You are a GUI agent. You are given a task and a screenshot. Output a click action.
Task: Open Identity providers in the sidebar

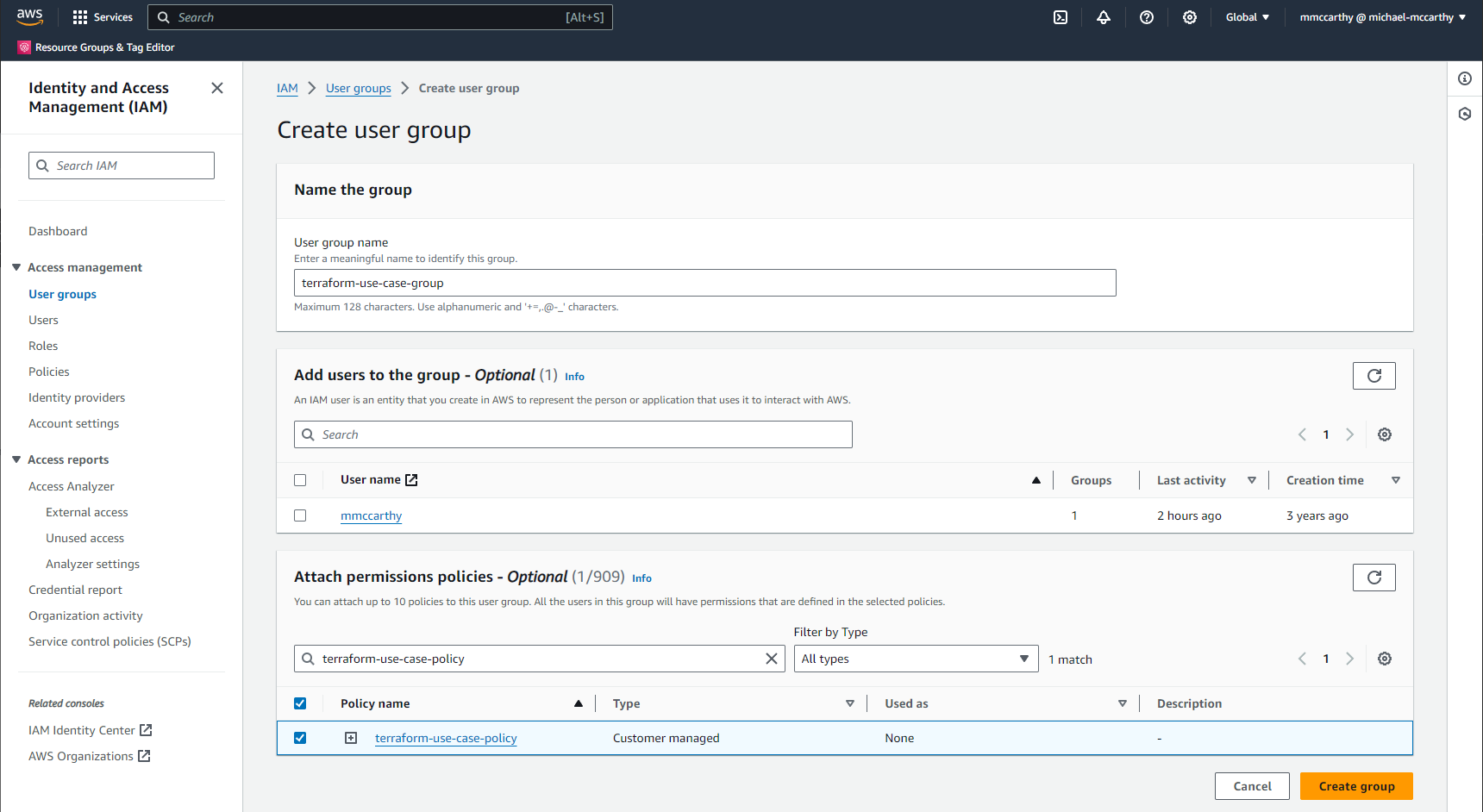coord(77,397)
